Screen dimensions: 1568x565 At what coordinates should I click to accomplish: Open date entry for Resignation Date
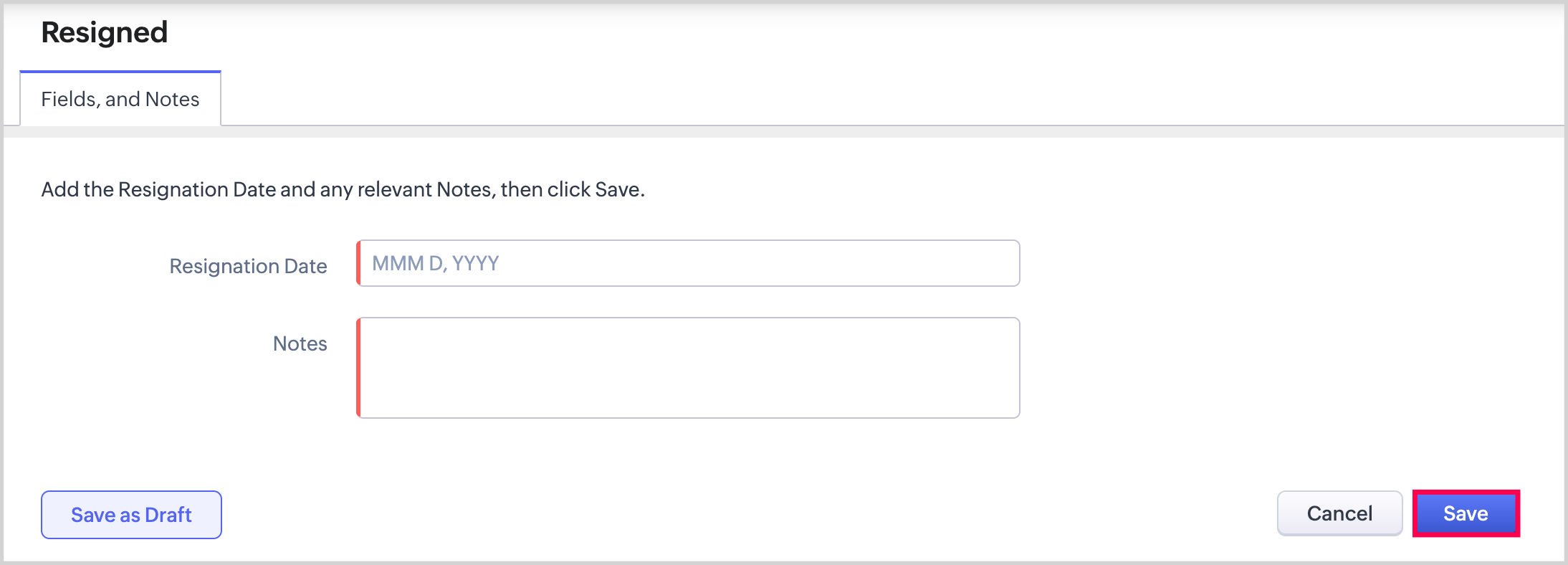pyautogui.click(x=688, y=263)
